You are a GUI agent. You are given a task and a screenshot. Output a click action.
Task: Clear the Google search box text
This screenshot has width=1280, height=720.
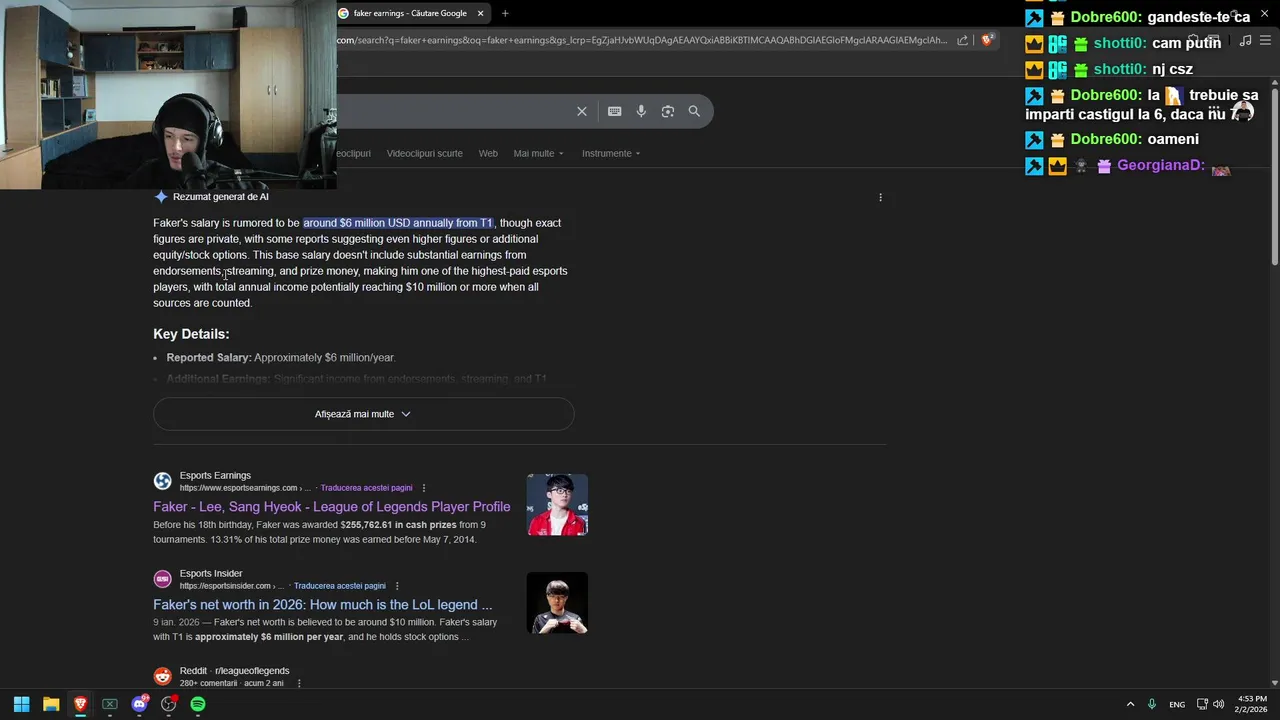(582, 111)
